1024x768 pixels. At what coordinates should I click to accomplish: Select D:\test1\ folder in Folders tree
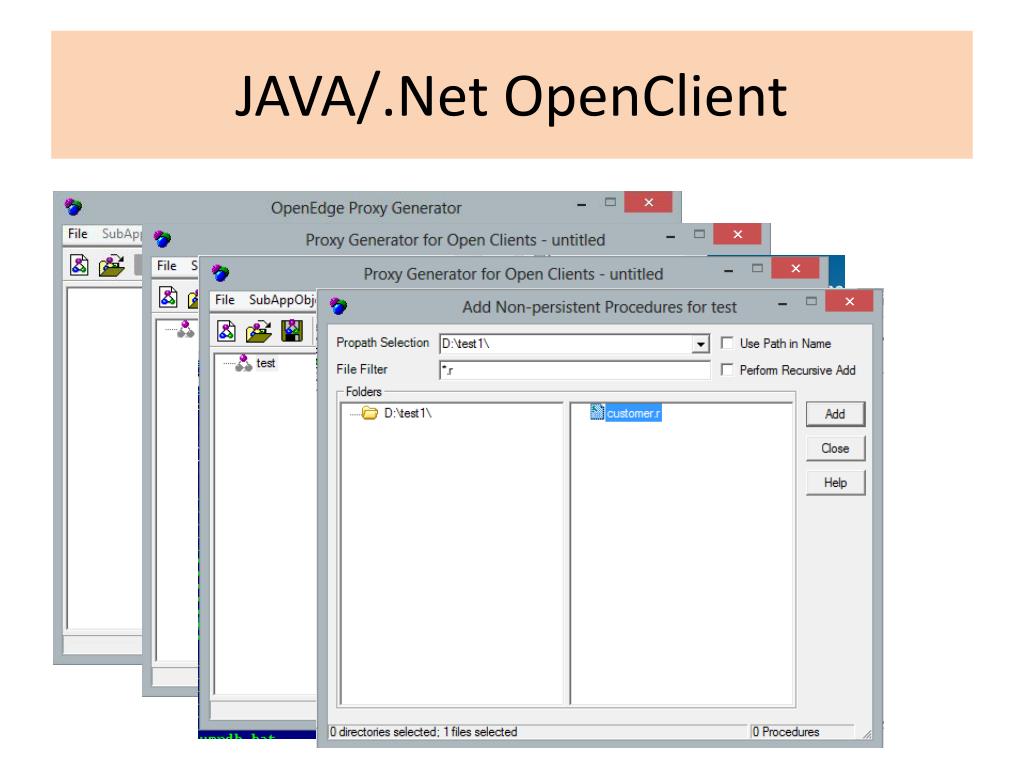coord(408,413)
